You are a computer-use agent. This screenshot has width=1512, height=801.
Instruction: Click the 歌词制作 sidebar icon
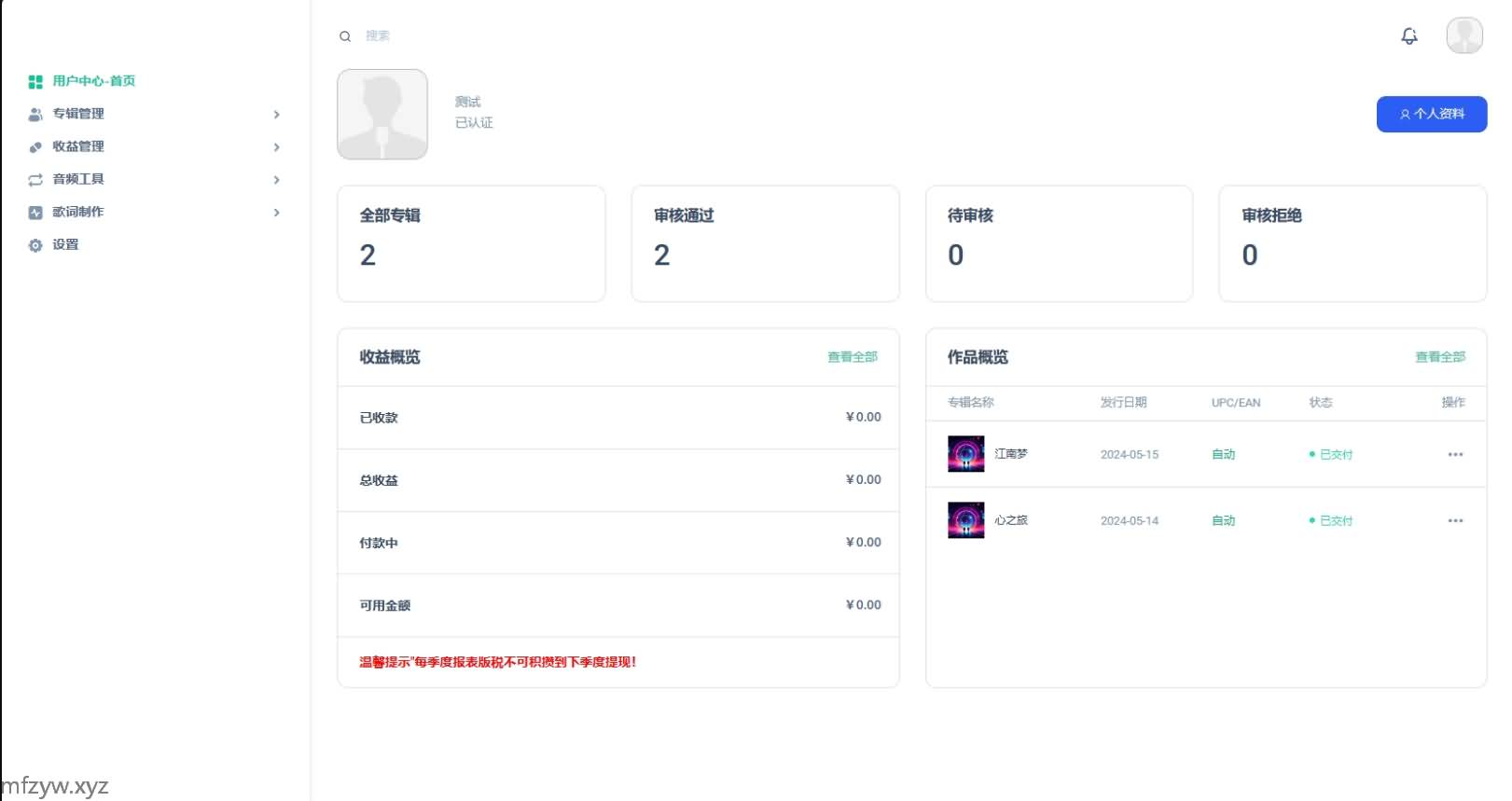pyautogui.click(x=35, y=213)
